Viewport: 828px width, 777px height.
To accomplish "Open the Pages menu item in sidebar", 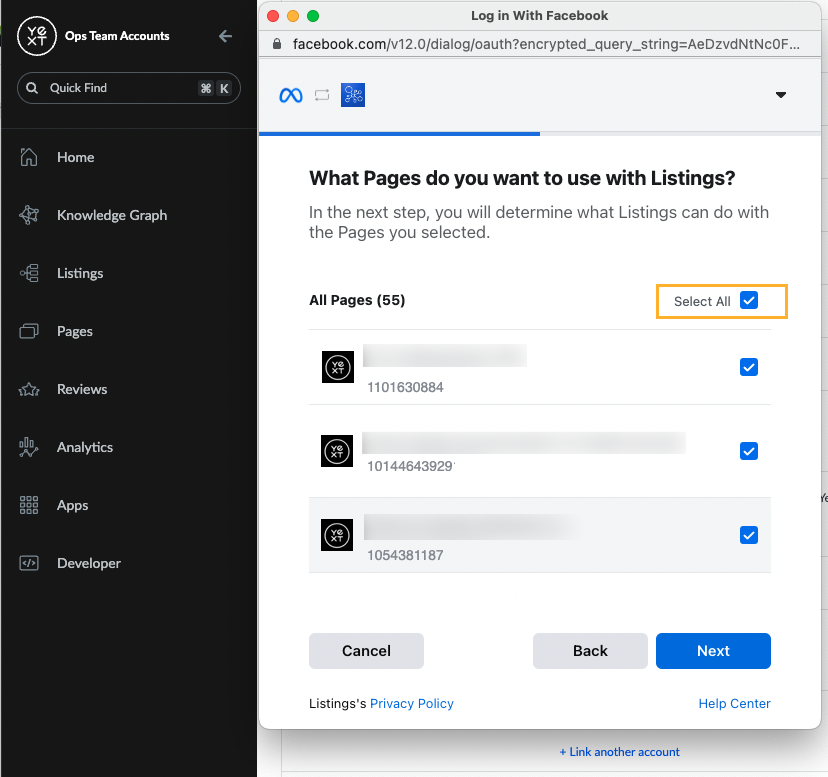I will [75, 331].
